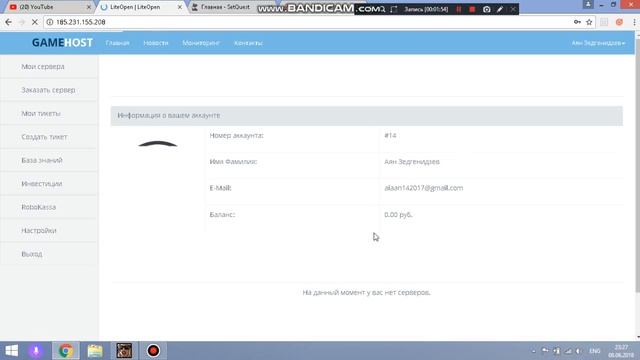Open Мои тикеты in the sidebar
The width and height of the screenshot is (640, 360).
(x=41, y=113)
